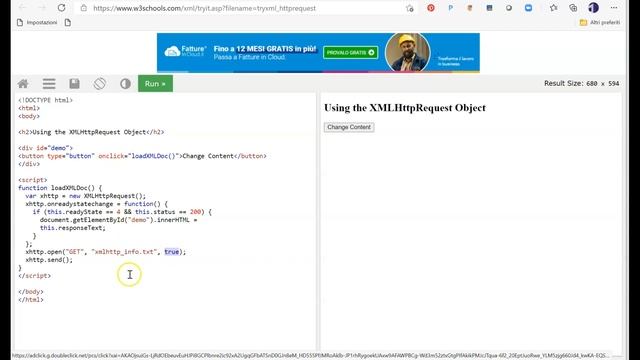Open the orange extension icon in the toolbar
The image size is (640, 360).
[470, 8]
